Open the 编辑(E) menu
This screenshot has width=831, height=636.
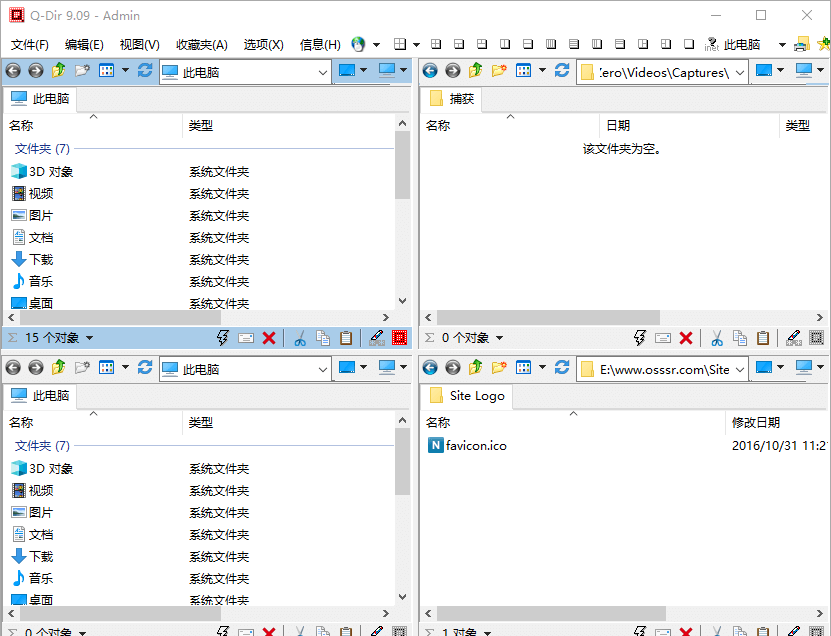84,45
